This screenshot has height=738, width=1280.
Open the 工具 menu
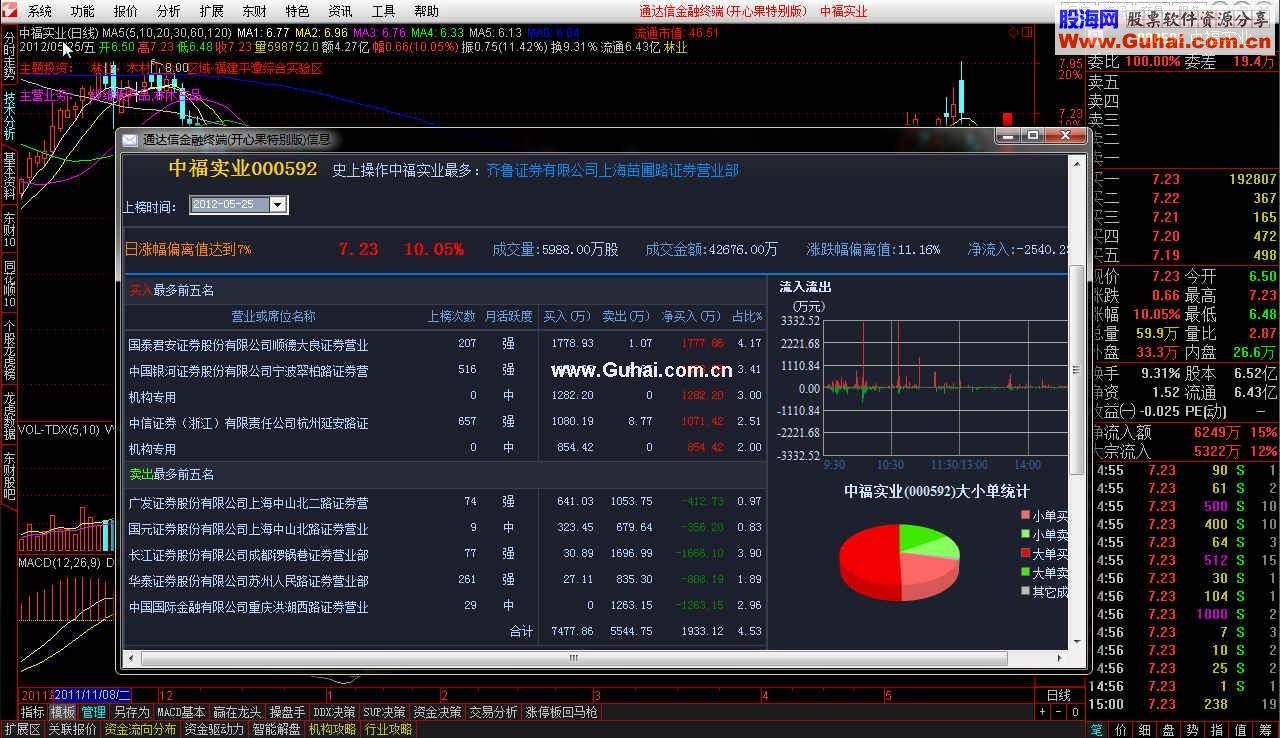click(383, 11)
